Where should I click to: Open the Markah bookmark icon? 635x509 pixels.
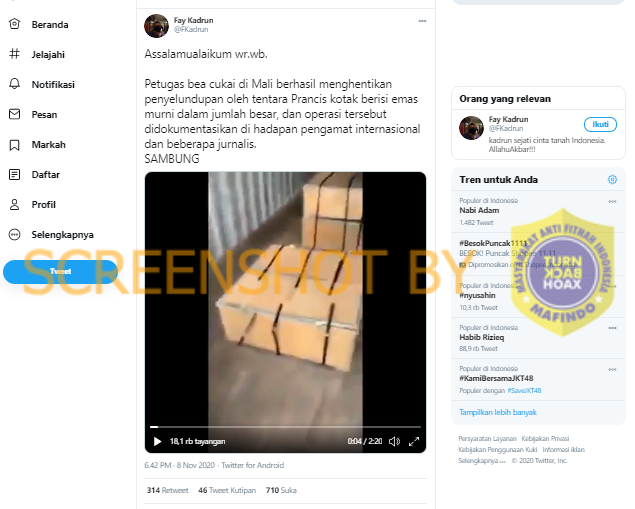tap(15, 145)
